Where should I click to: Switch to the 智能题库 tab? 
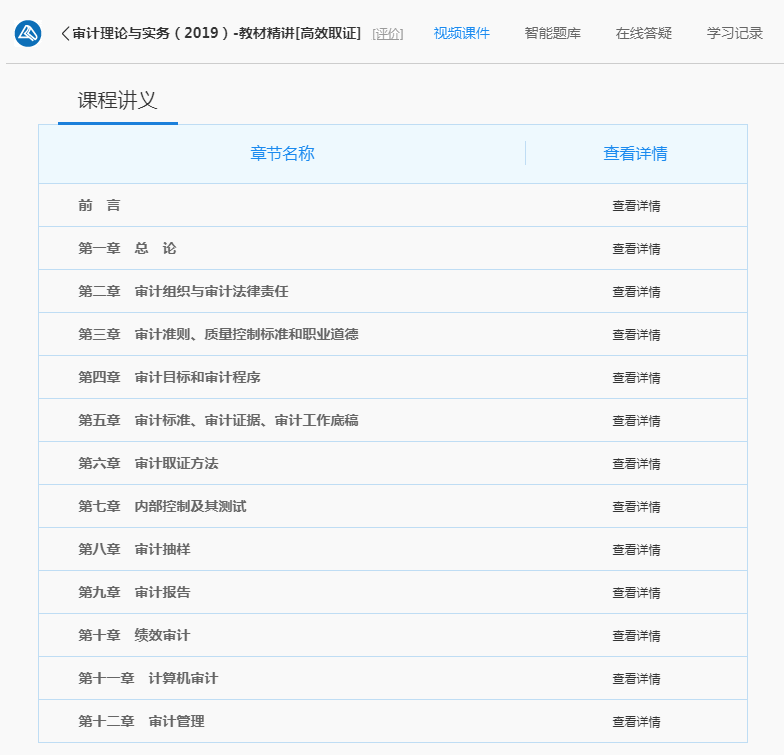pos(552,34)
